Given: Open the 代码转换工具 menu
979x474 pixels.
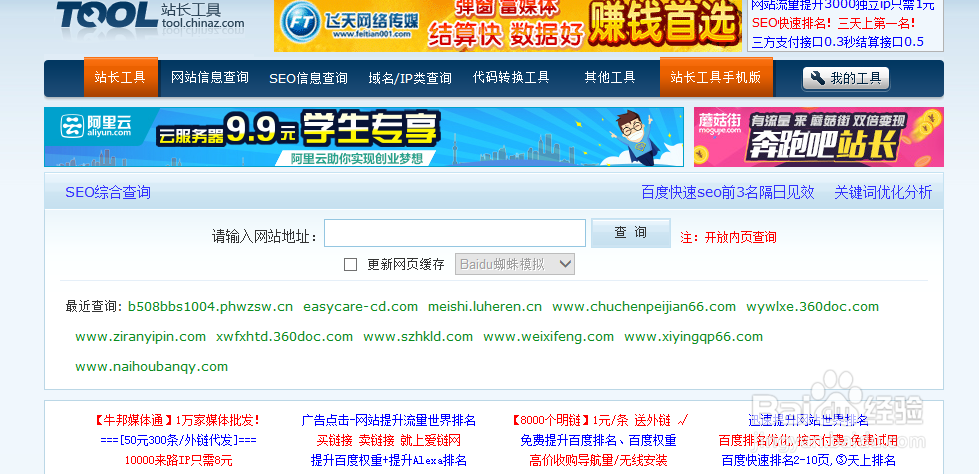Looking at the screenshot, I should click(x=511, y=77).
